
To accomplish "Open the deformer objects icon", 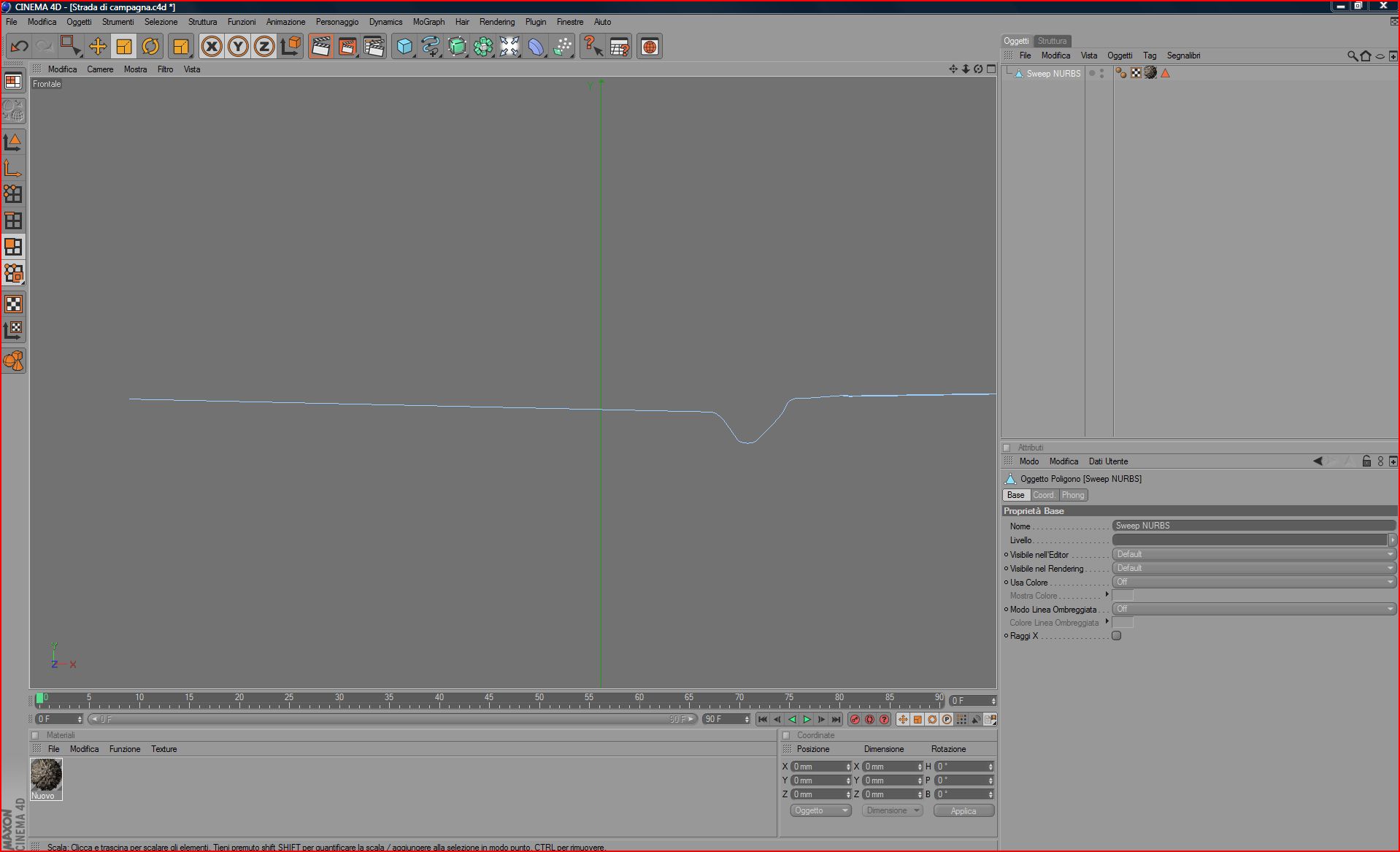I will pyautogui.click(x=536, y=47).
